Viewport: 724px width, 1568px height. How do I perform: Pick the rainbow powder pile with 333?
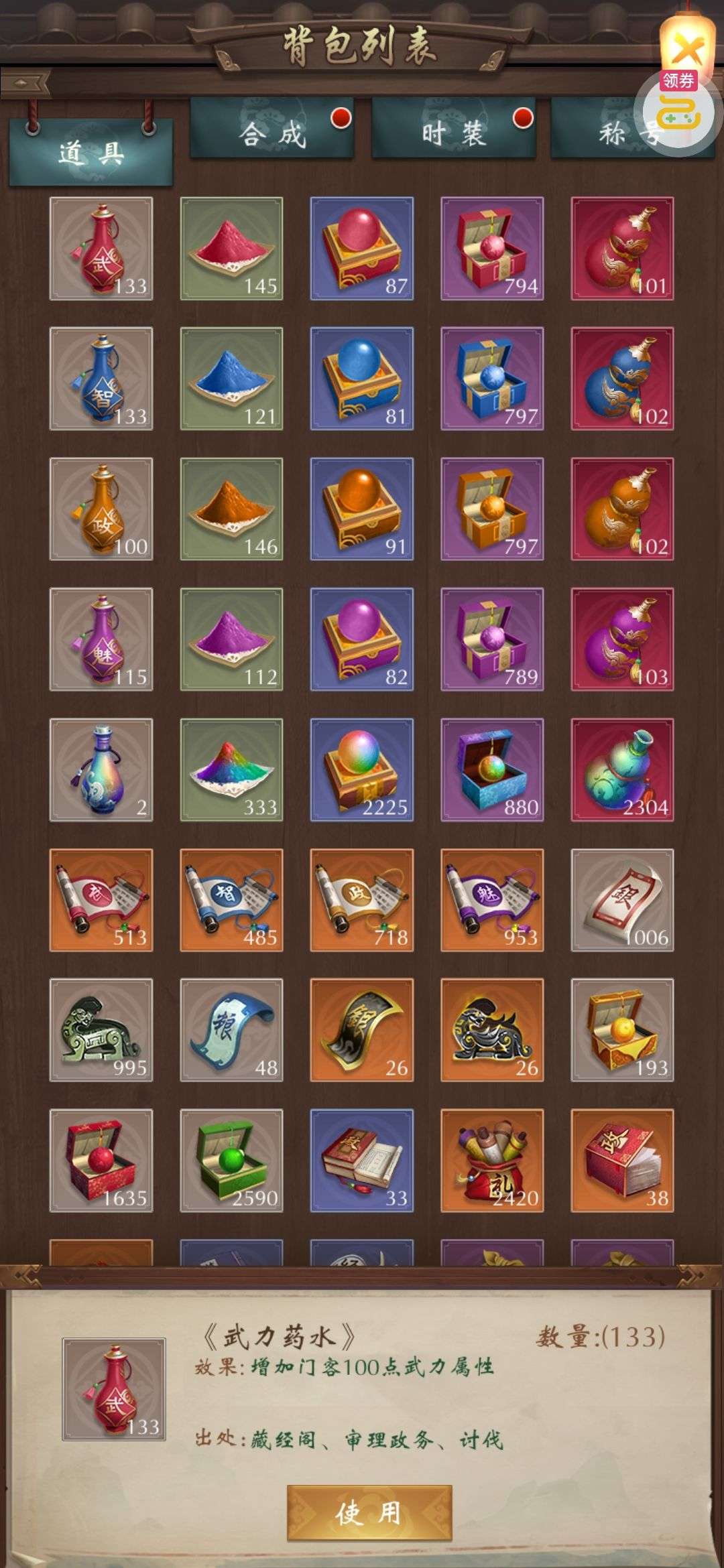point(231,770)
